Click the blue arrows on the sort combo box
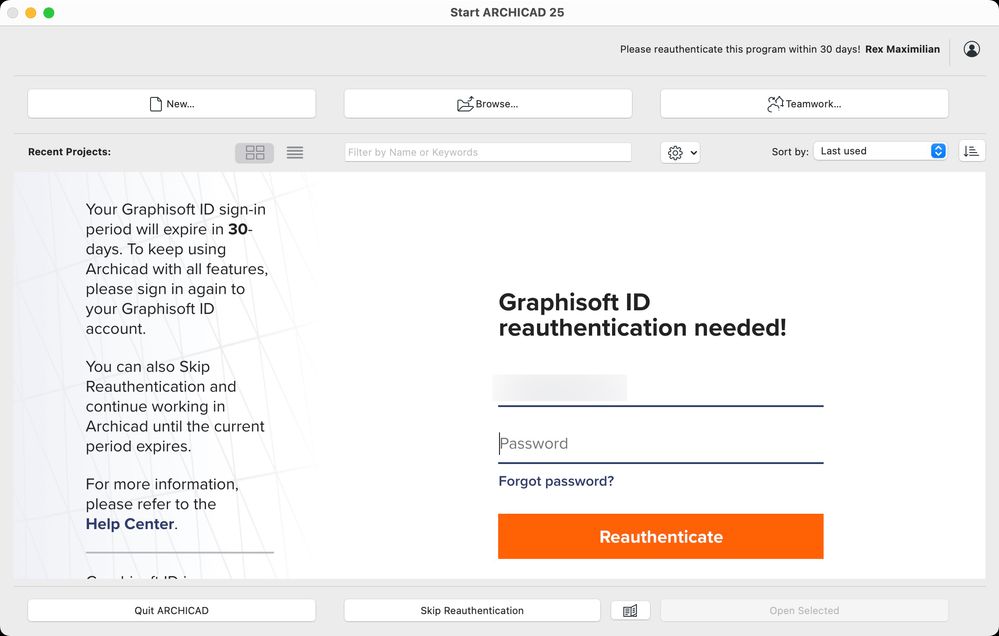The height and width of the screenshot is (636, 999). (x=938, y=149)
